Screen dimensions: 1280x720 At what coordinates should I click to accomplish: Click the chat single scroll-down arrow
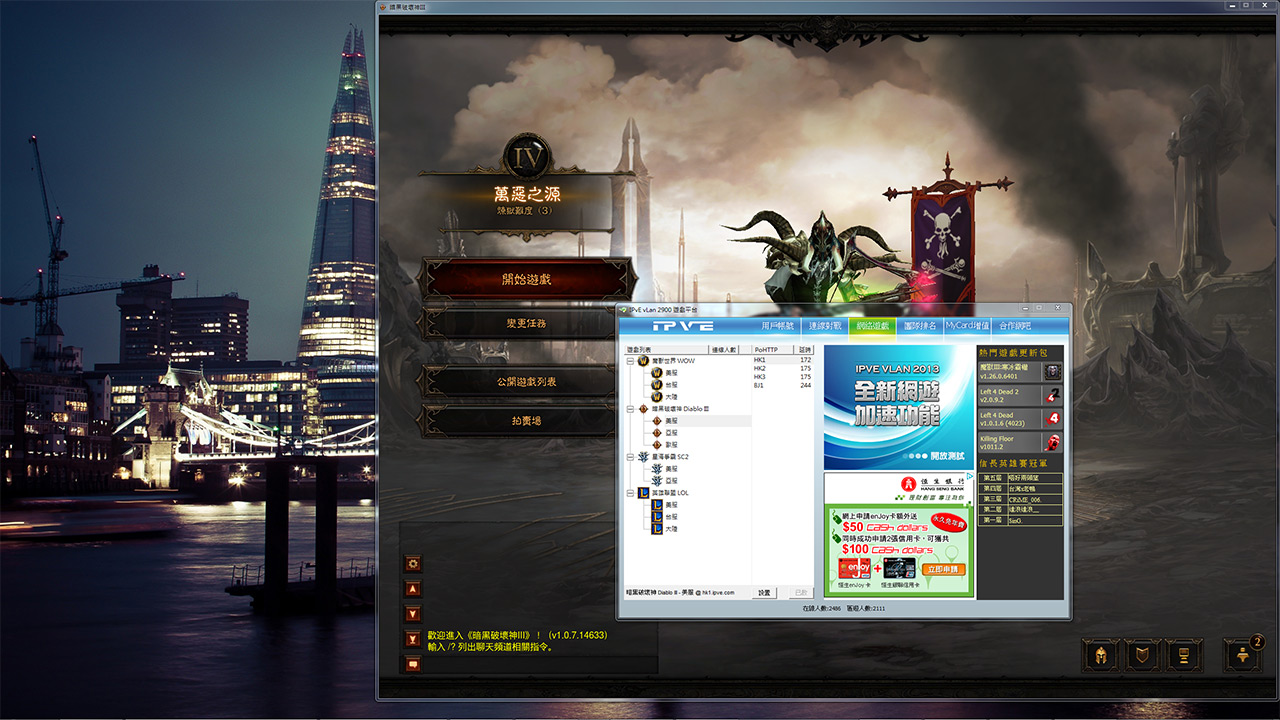(413, 614)
